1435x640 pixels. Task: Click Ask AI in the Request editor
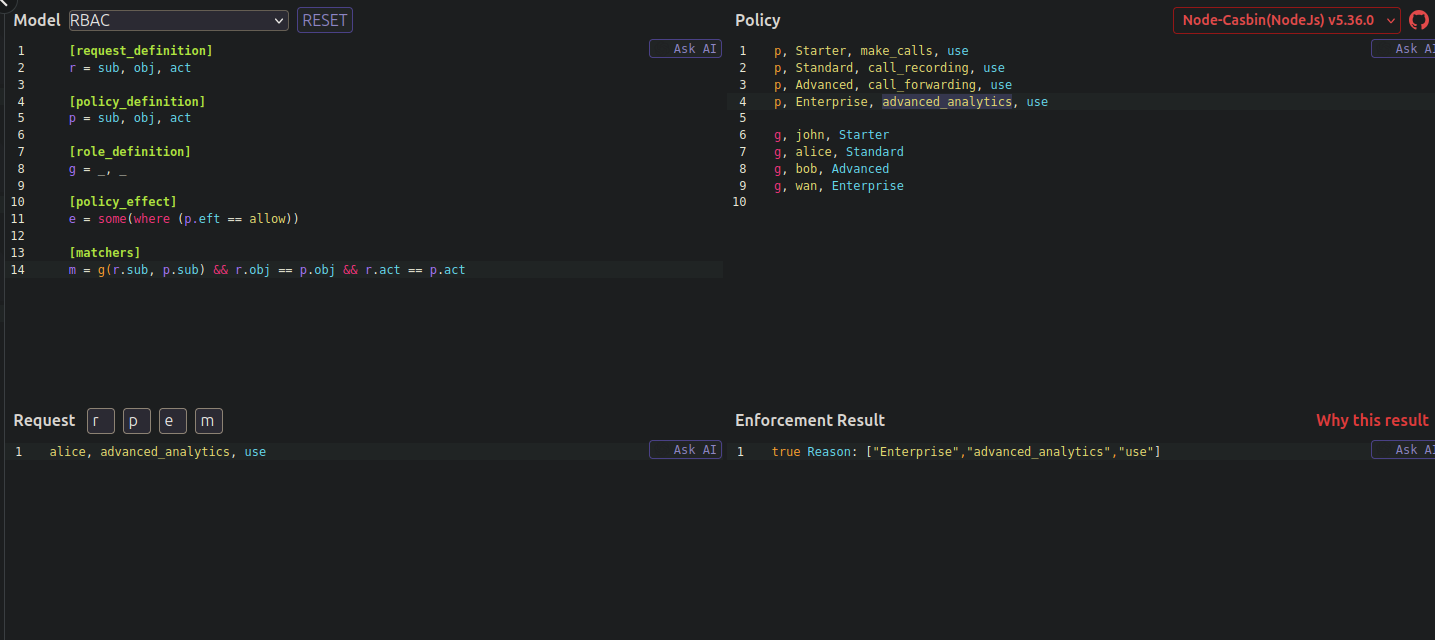[685, 450]
